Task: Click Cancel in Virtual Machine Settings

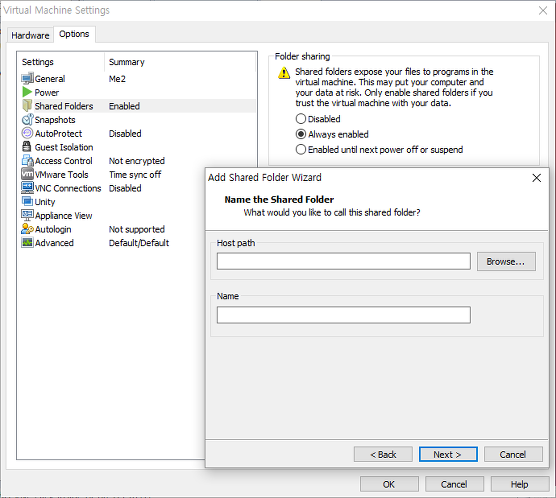Action: tap(454, 484)
